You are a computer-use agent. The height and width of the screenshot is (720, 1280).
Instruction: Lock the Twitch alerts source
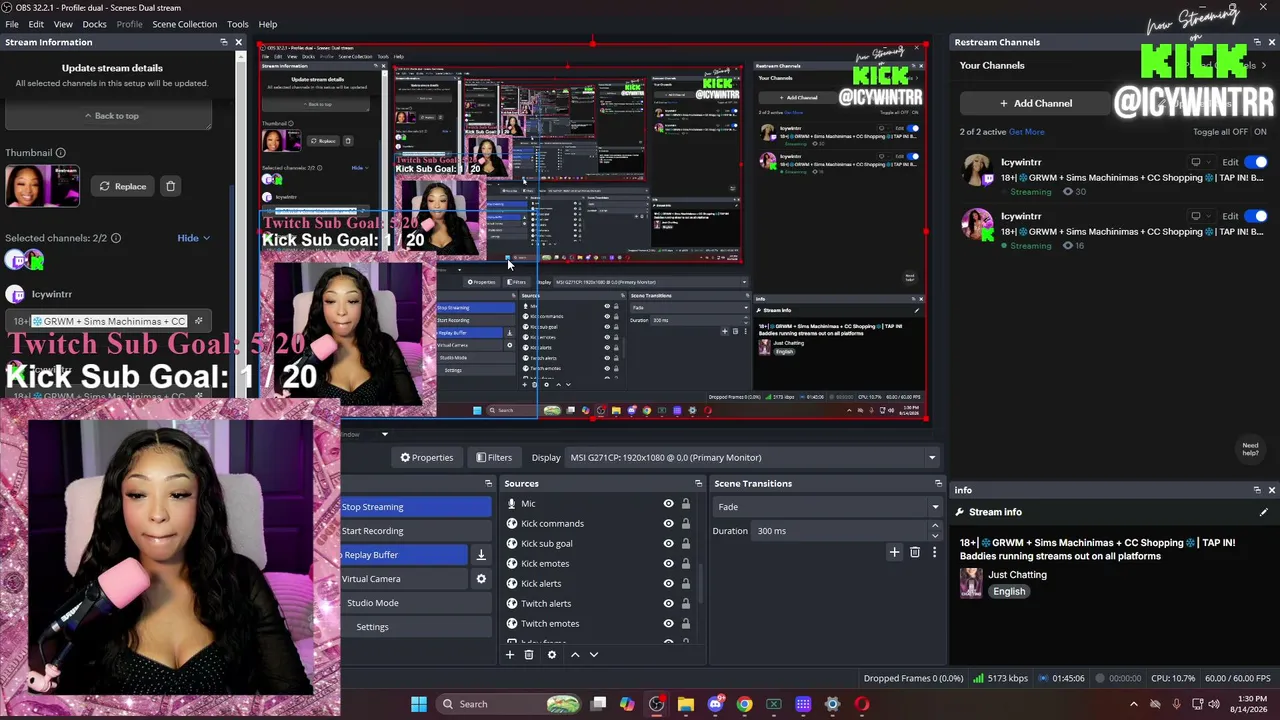[685, 604]
